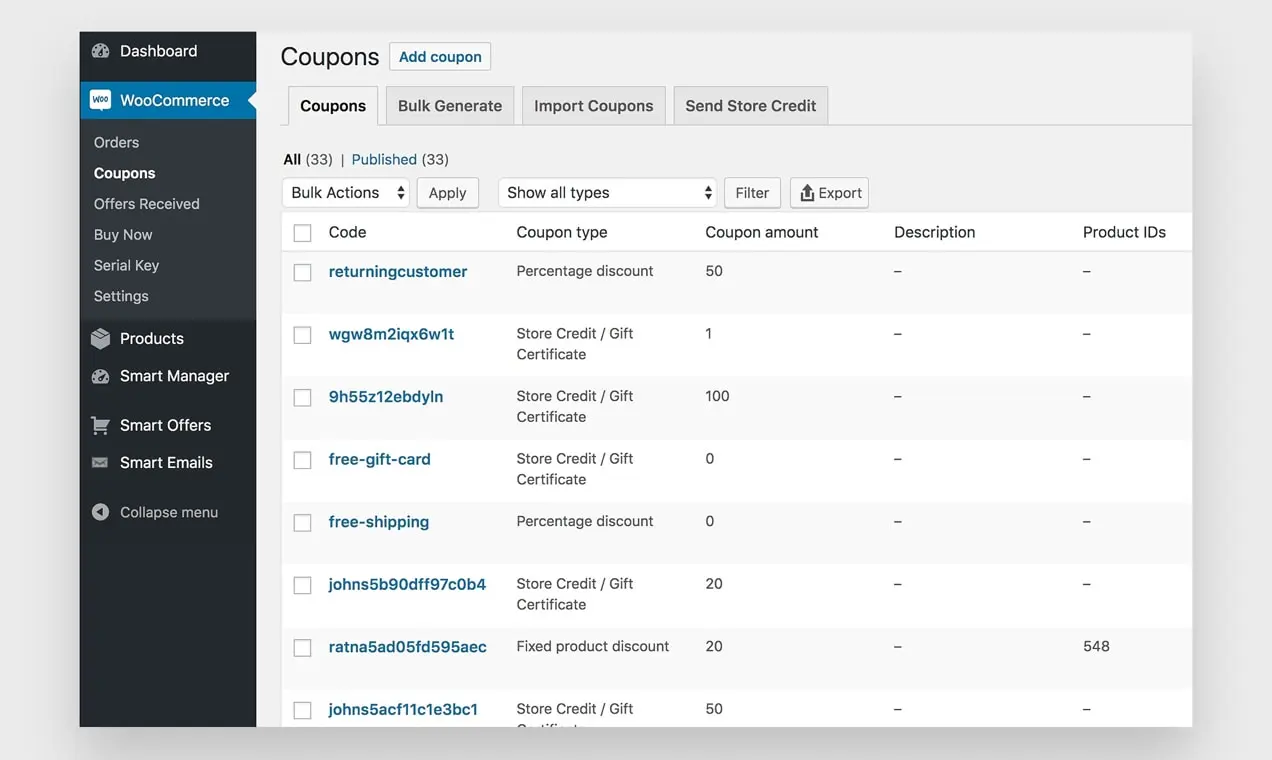
Task: Tick the free-gift-card checkbox
Action: (302, 460)
